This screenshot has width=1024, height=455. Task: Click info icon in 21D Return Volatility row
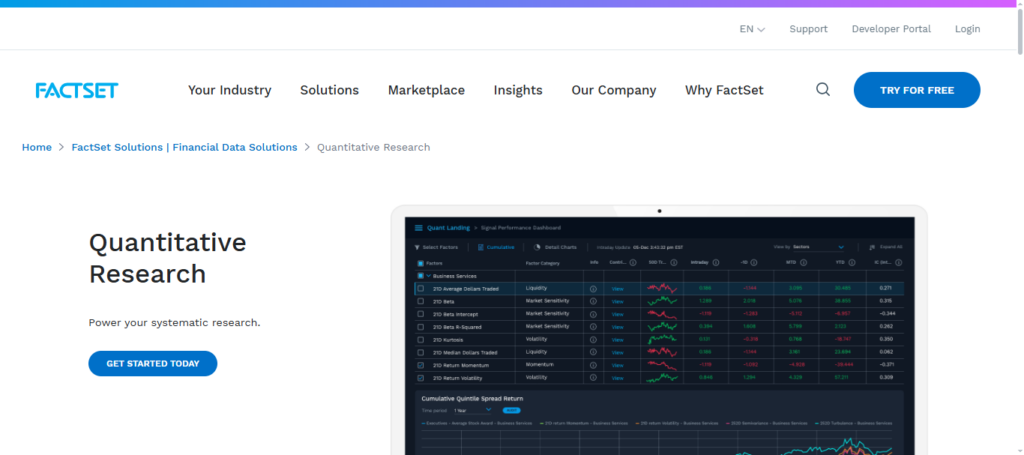(593, 377)
